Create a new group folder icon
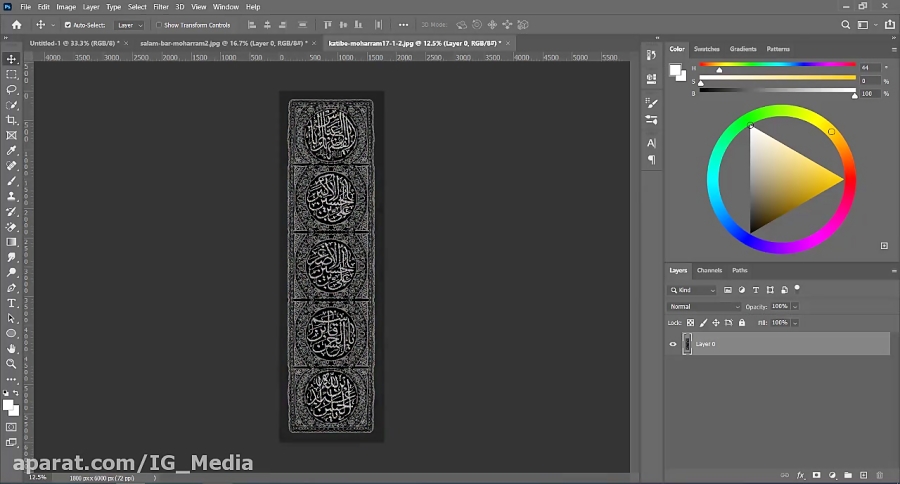The image size is (900, 484). pos(848,475)
